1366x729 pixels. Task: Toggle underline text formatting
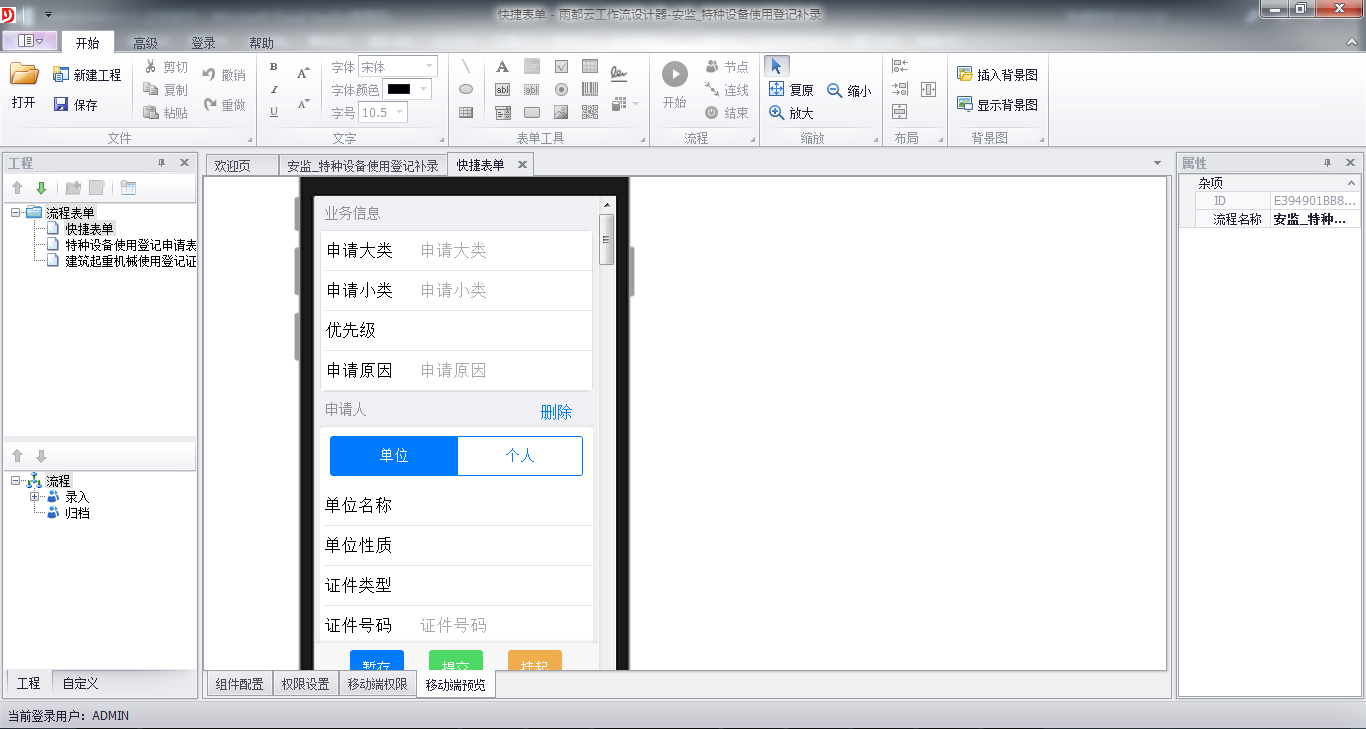click(x=274, y=112)
